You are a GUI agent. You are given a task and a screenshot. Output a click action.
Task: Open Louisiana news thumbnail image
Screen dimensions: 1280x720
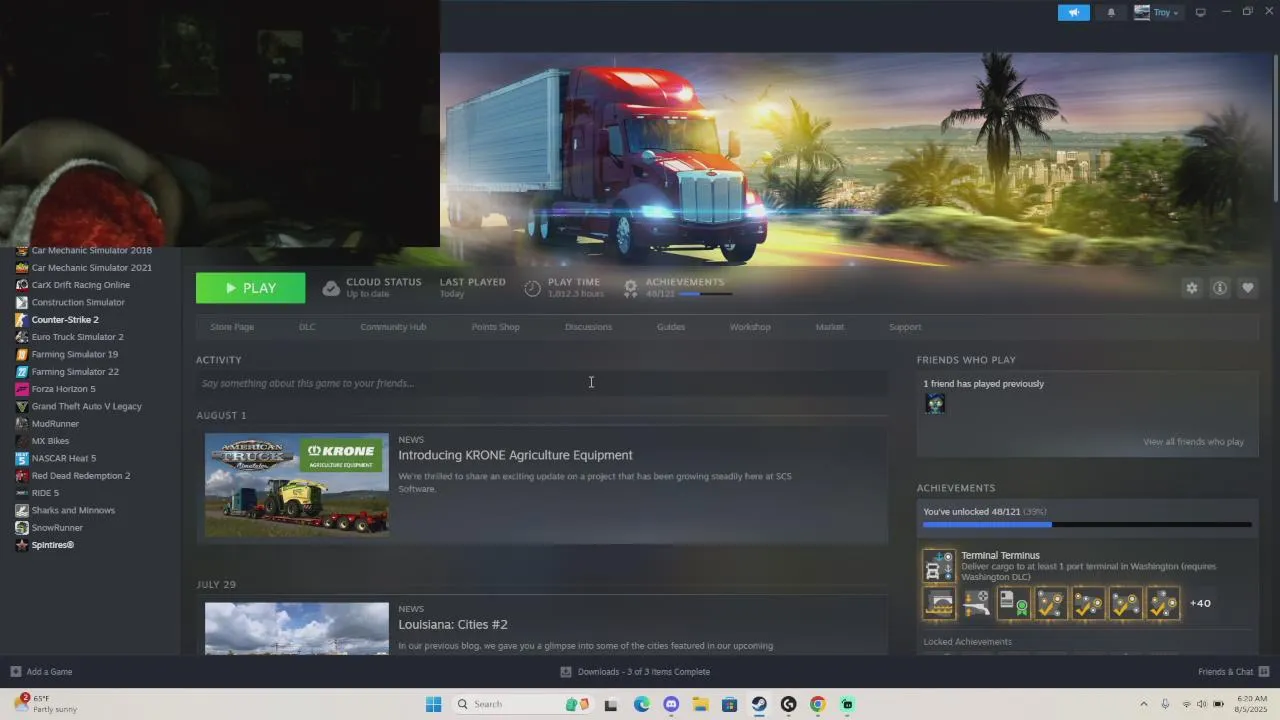click(297, 628)
